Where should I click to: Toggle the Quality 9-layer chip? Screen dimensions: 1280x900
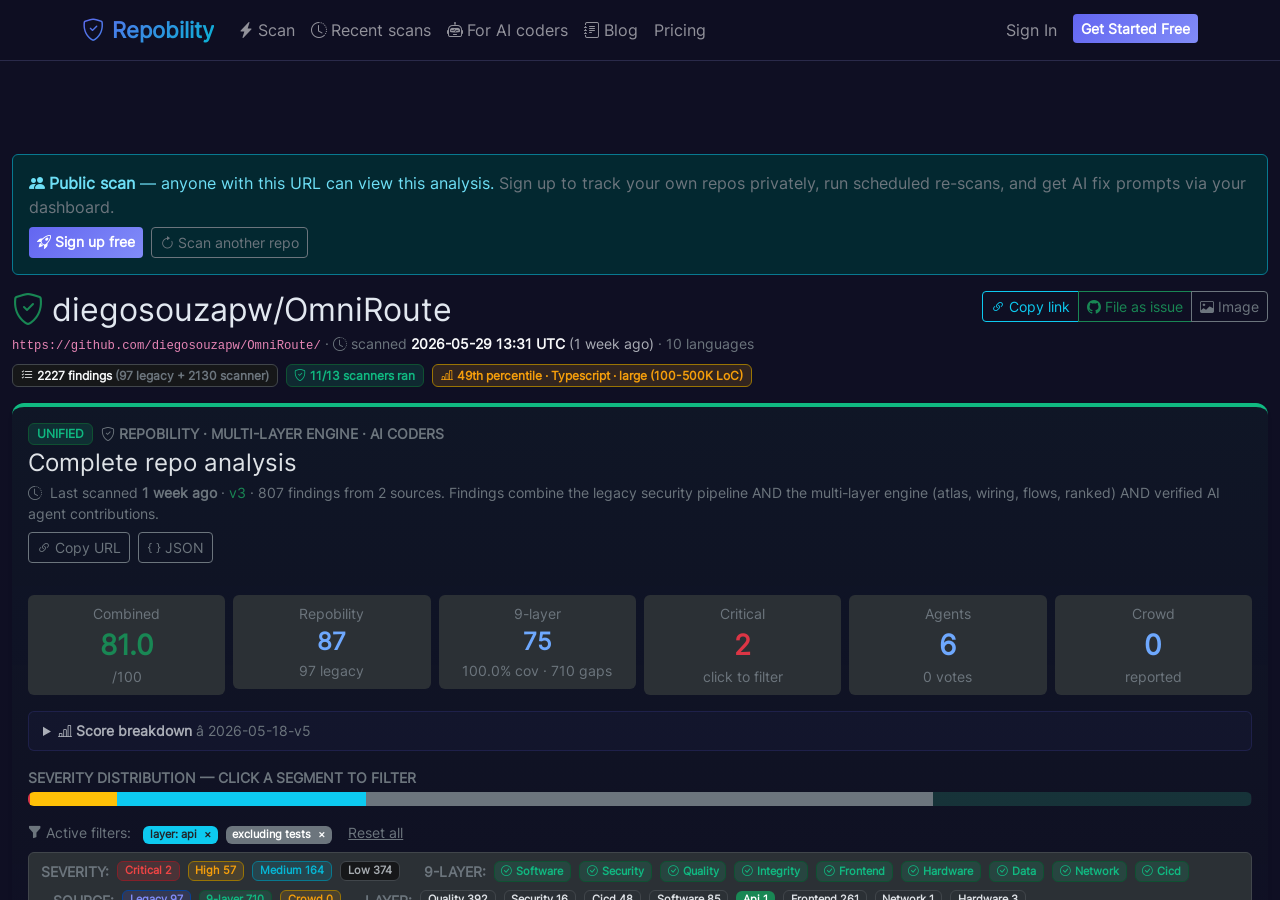pyautogui.click(x=693, y=871)
